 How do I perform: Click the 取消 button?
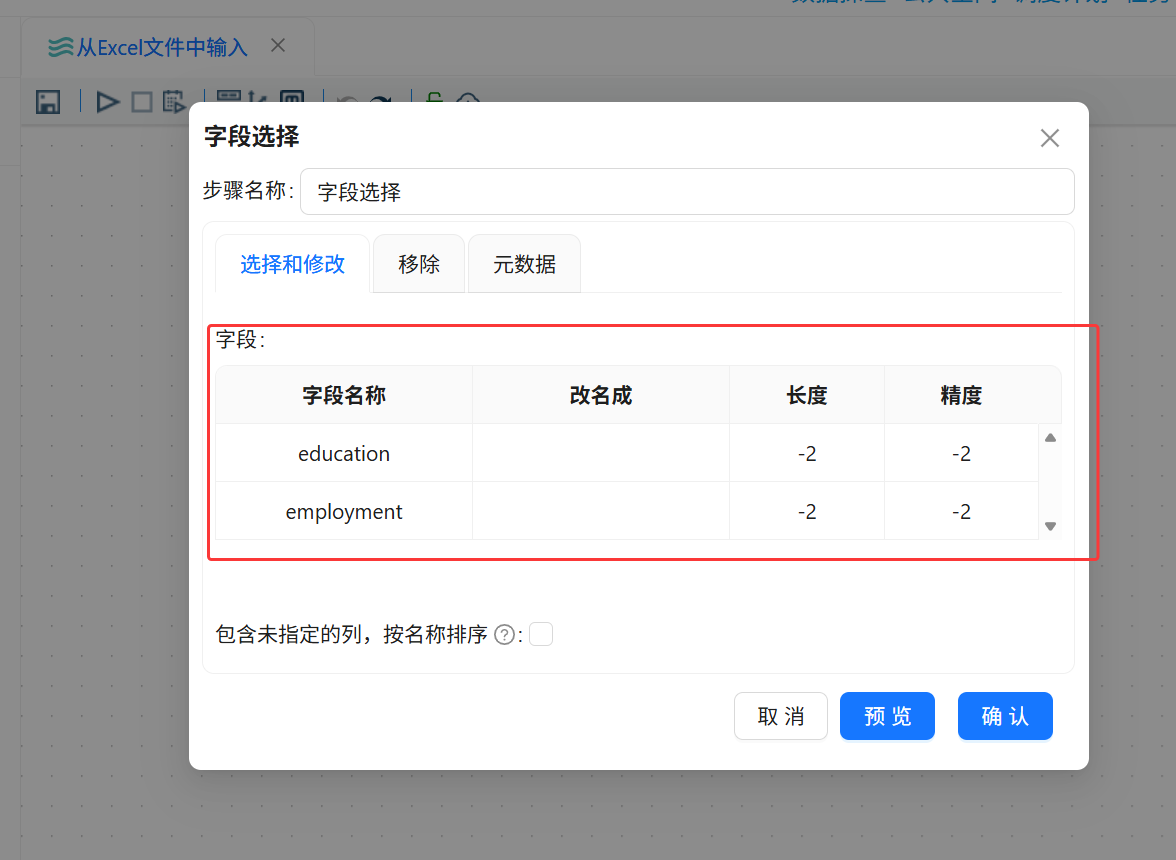click(x=781, y=716)
